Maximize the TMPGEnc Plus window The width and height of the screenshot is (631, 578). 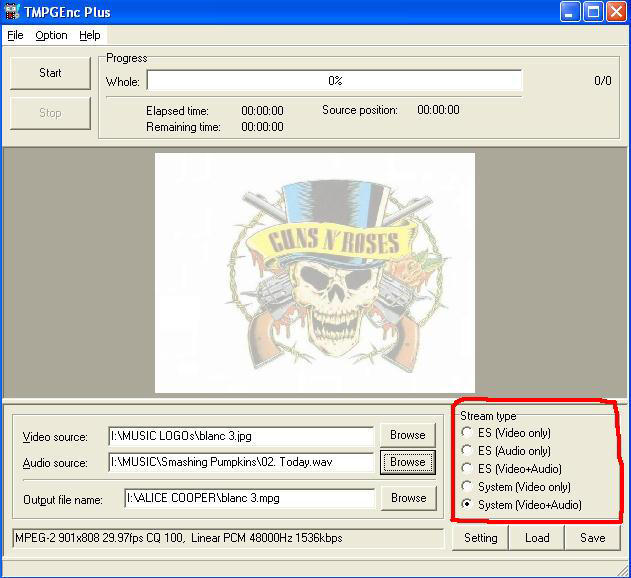593,12
